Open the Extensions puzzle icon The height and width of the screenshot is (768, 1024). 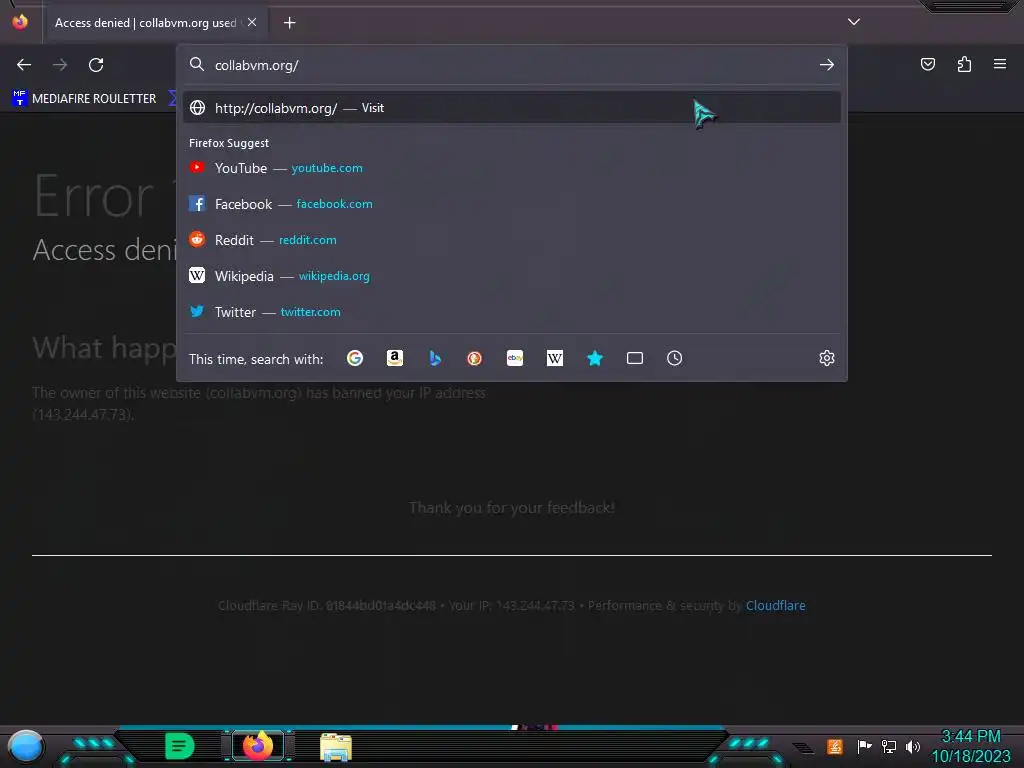964,64
